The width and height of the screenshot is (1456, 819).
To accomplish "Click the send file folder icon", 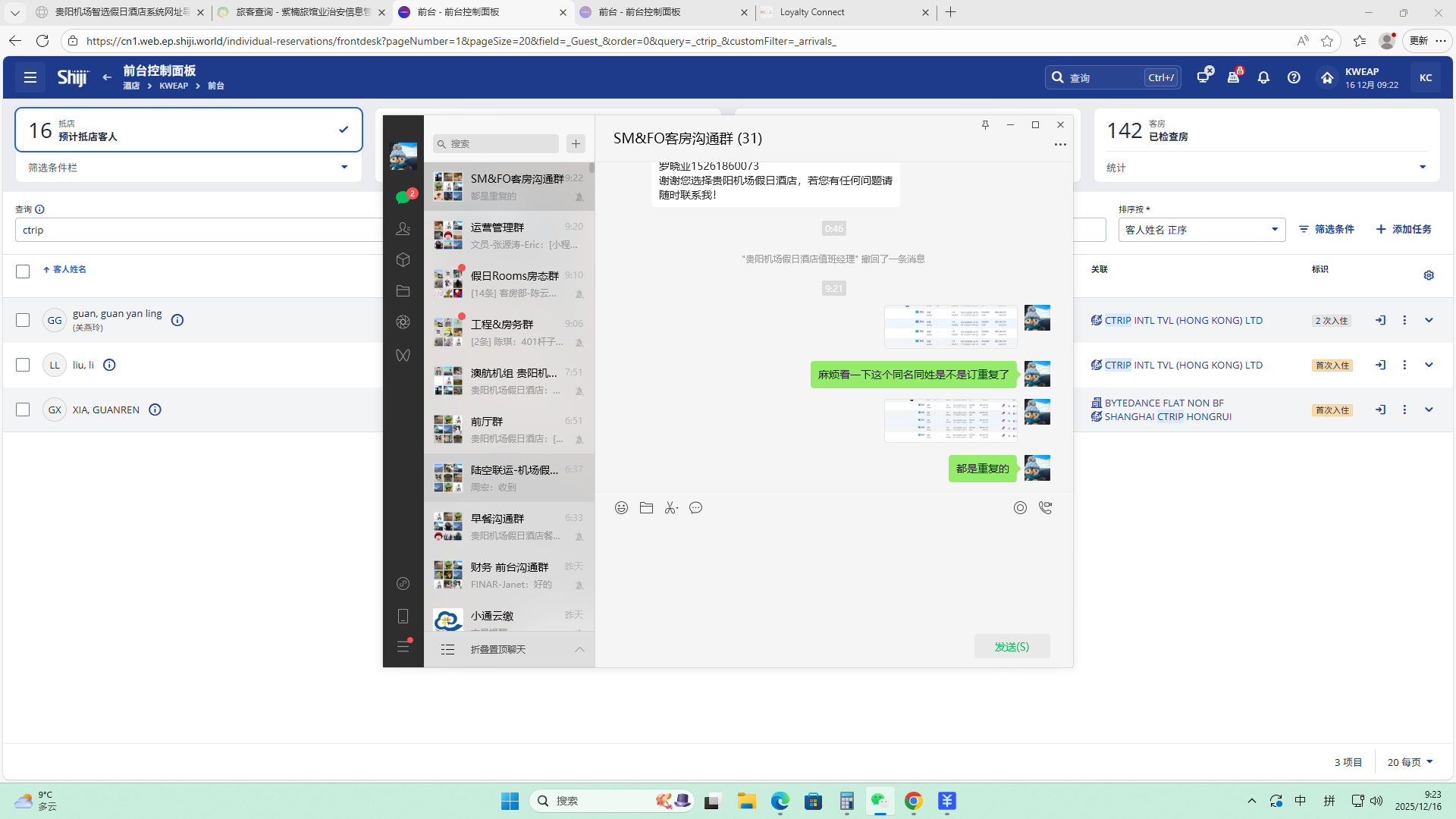I will tap(646, 508).
